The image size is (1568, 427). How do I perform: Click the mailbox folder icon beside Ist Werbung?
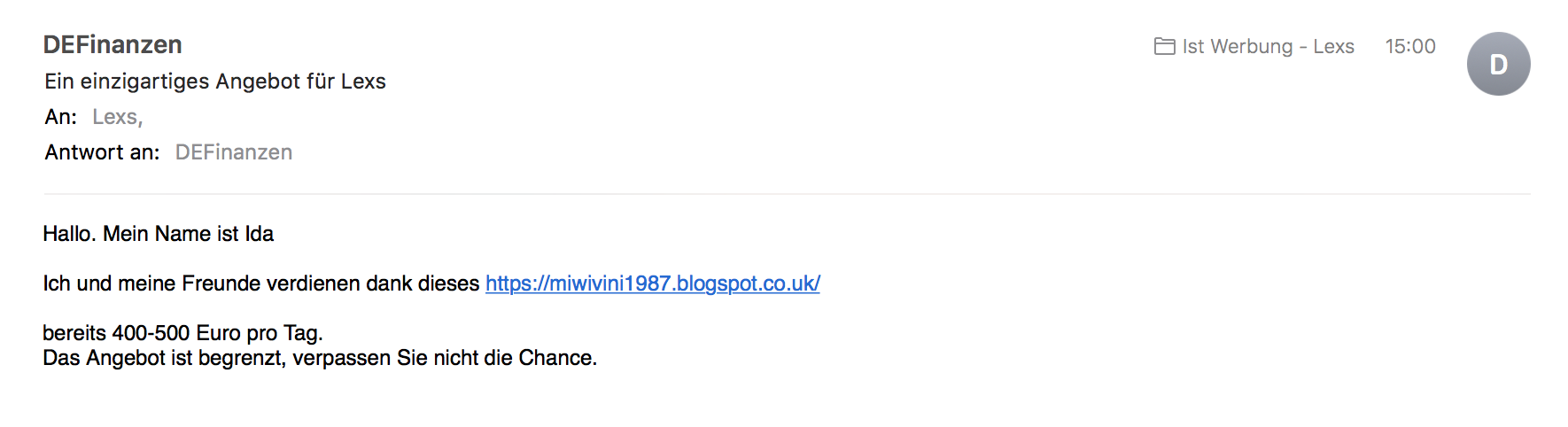(x=1164, y=46)
